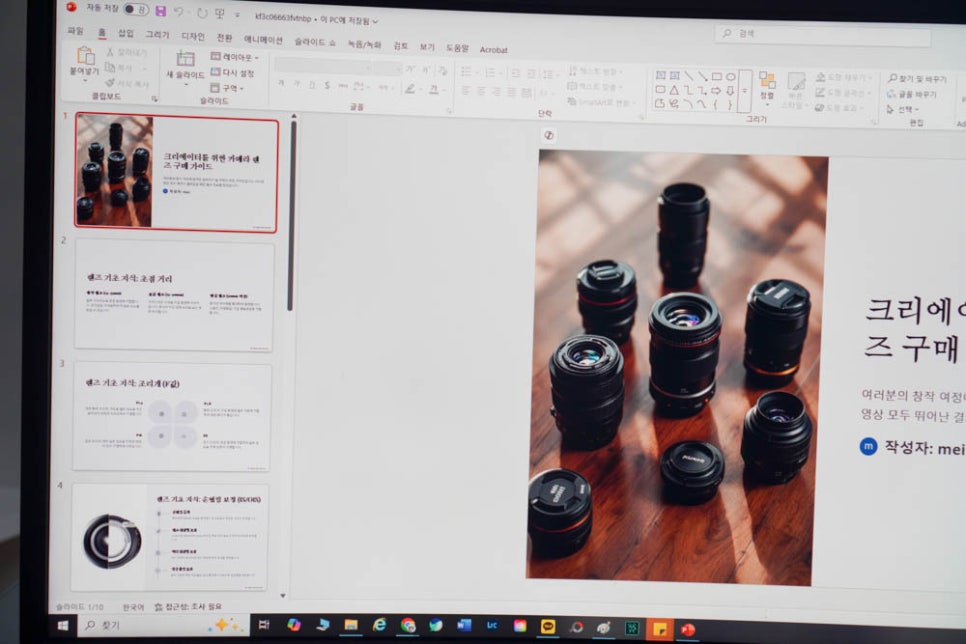Select the right arrow shape
The width and height of the screenshot is (966, 644).
pos(716,91)
